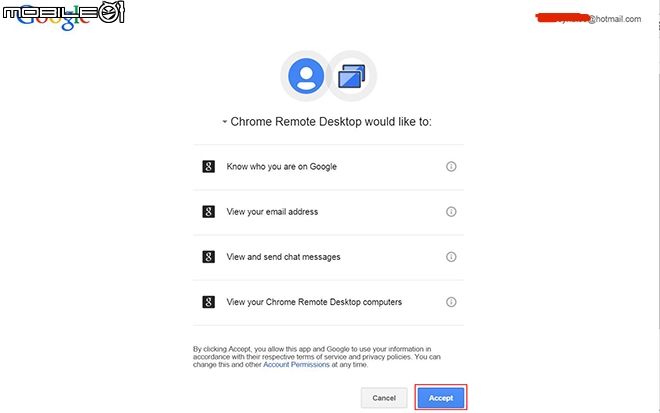Click the Google logo at top left
Image resolution: width=660 pixels, height=413 pixels.
coord(54,19)
